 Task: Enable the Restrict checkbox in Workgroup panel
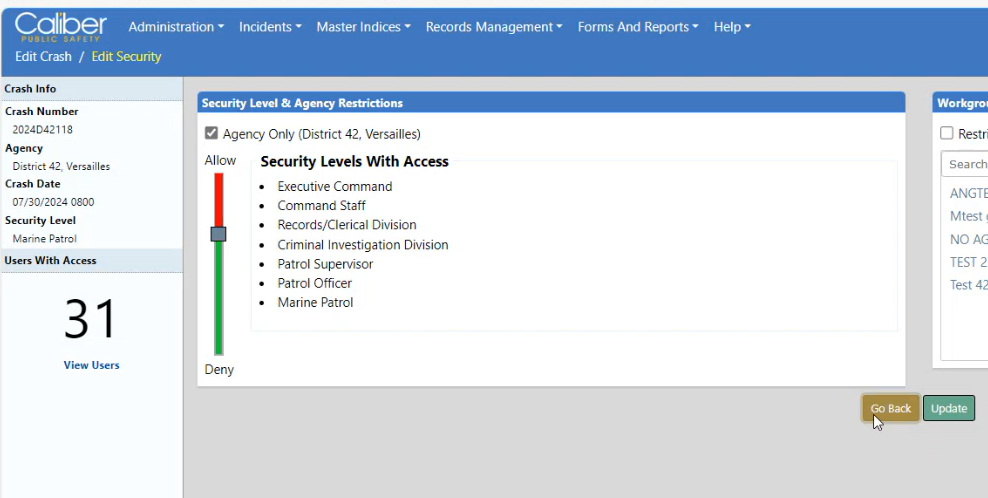pos(946,133)
